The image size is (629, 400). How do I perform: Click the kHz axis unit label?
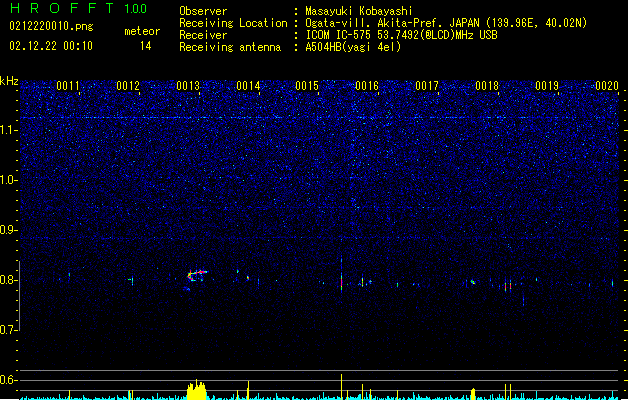coord(9,81)
